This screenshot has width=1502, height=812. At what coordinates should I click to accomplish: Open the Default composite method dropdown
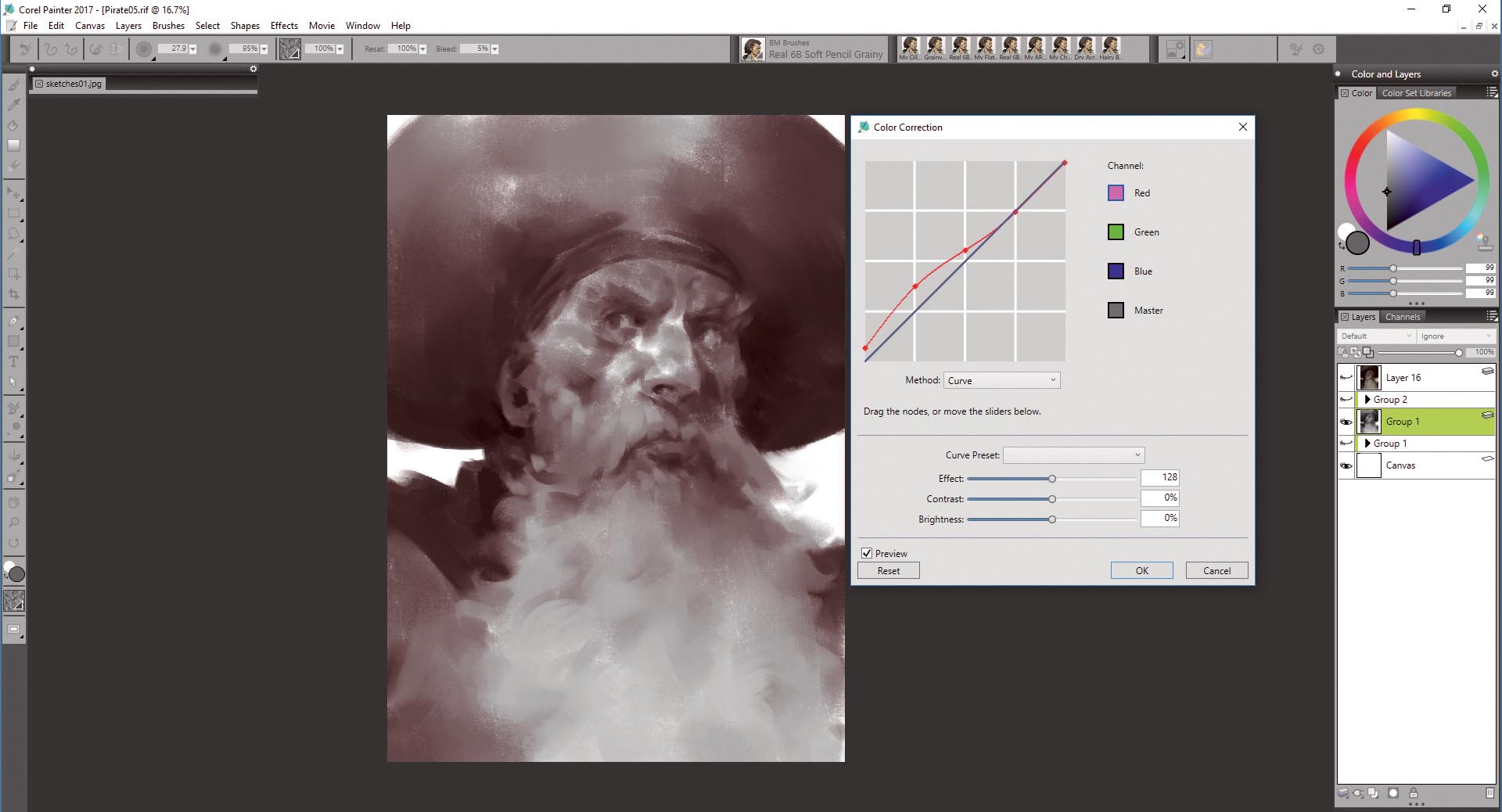(x=1376, y=336)
